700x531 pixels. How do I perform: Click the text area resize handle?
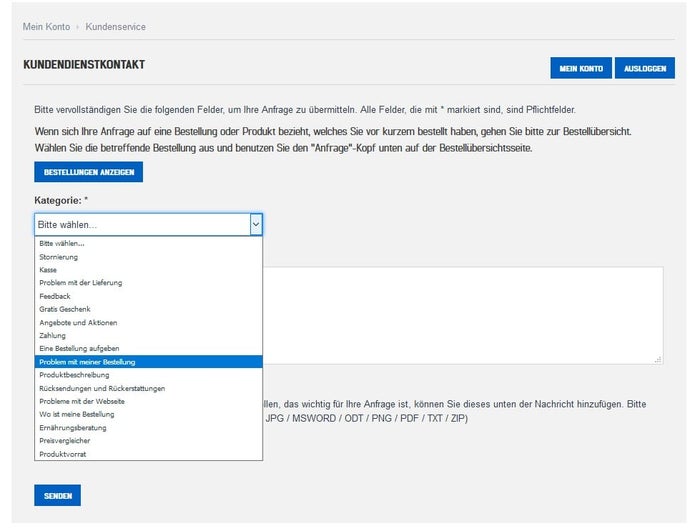pyautogui.click(x=658, y=360)
